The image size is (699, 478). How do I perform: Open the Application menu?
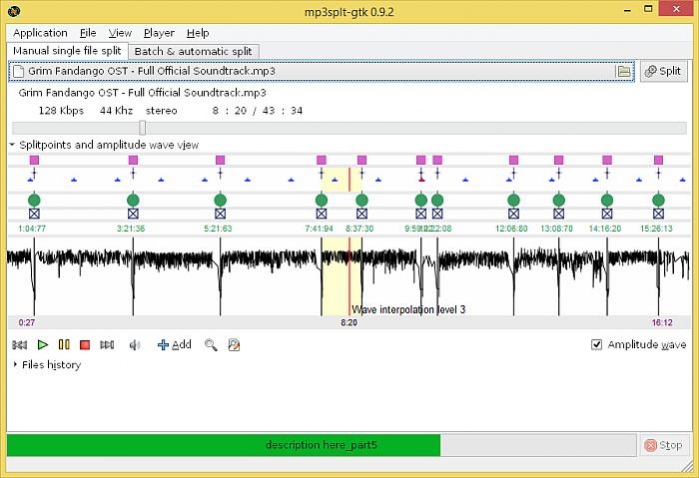point(40,33)
